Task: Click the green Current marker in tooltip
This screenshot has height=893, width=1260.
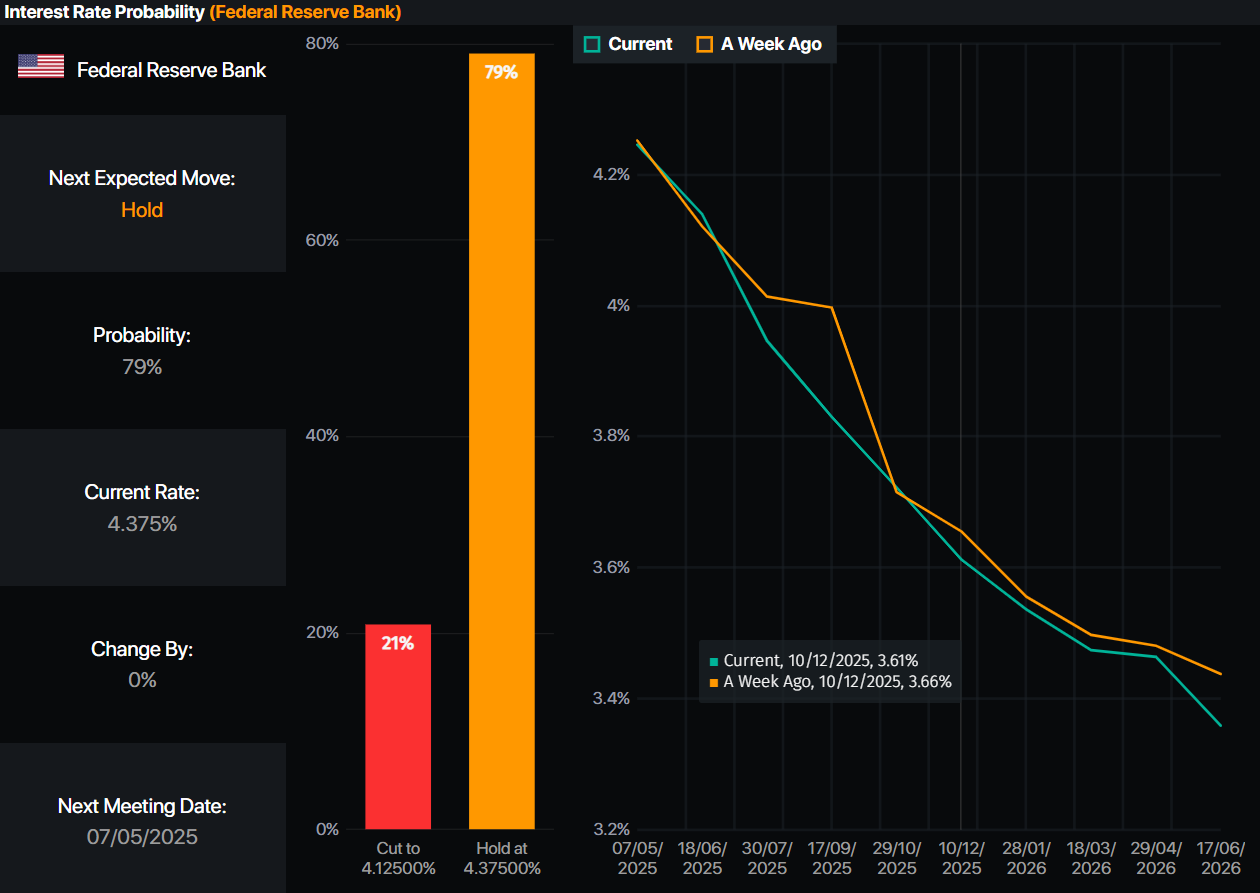Action: pyautogui.click(x=714, y=661)
